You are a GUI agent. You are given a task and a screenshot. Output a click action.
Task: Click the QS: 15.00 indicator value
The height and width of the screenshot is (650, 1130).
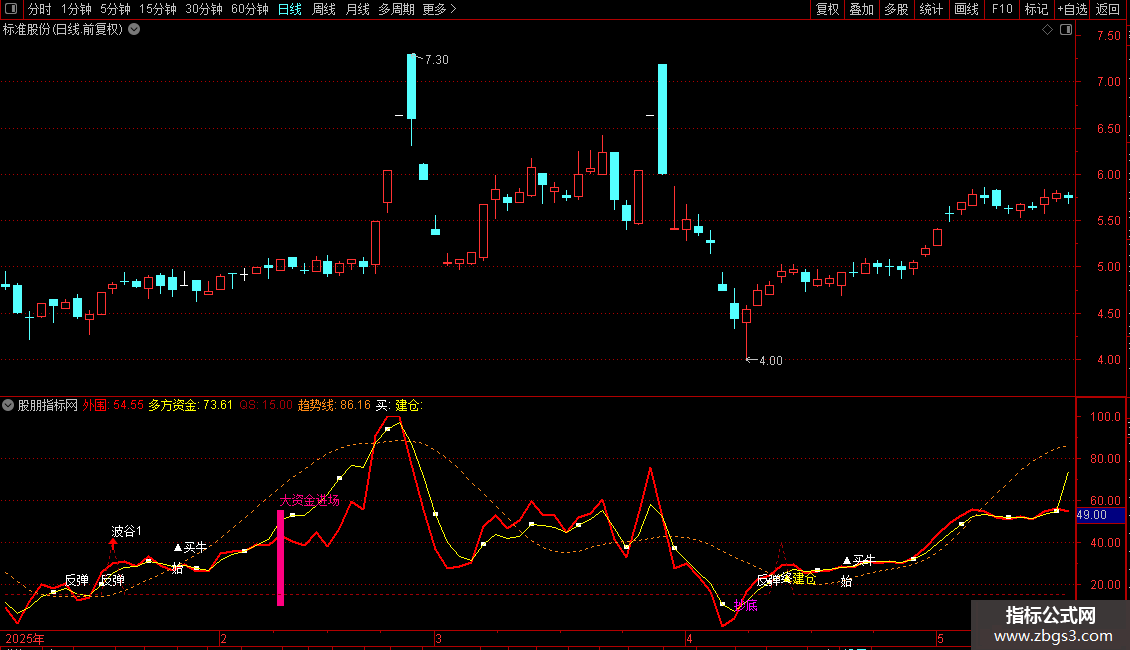266,405
